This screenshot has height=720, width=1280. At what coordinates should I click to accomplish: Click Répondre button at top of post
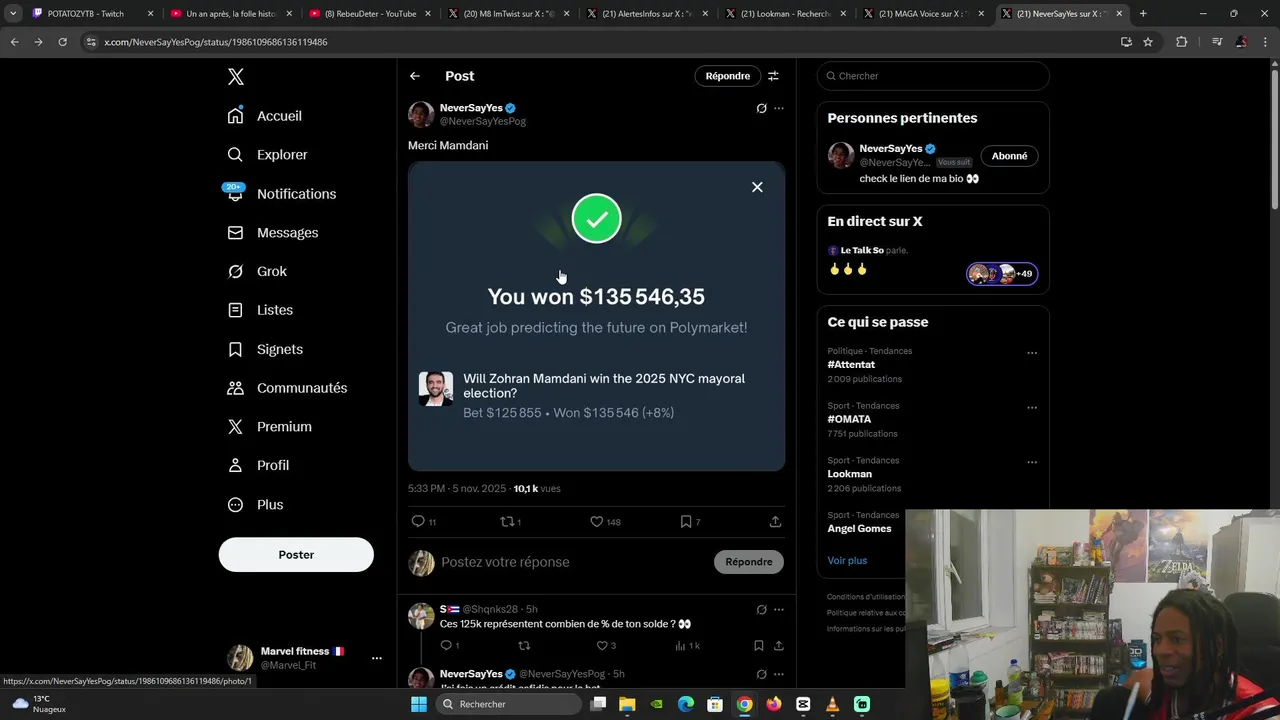tap(727, 76)
